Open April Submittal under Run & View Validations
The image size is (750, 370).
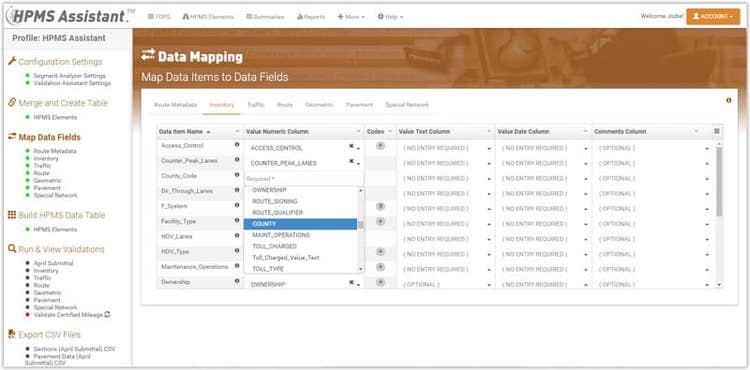(53, 263)
